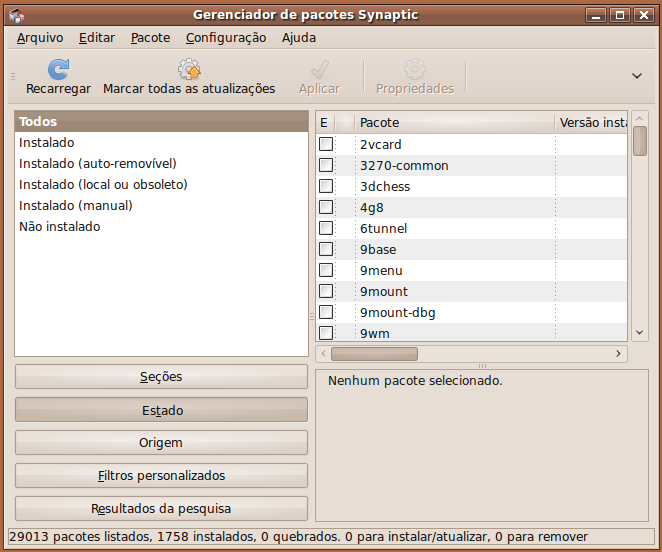The height and width of the screenshot is (552, 662).
Task: Click the horizontal scrollbar thumb
Action: pyautogui.click(x=374, y=354)
